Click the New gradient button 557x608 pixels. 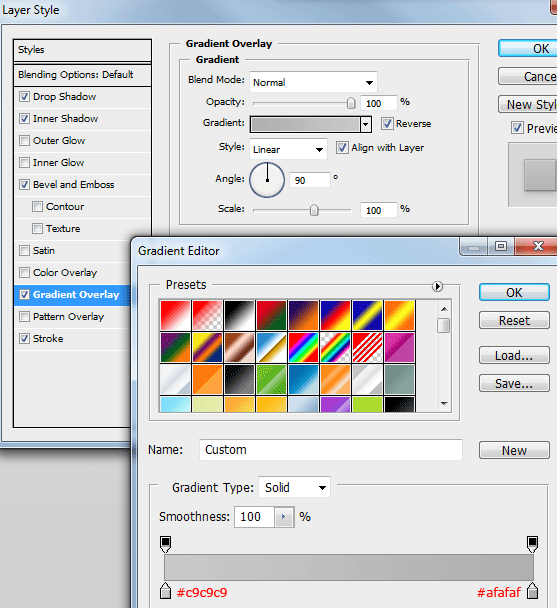pos(514,450)
